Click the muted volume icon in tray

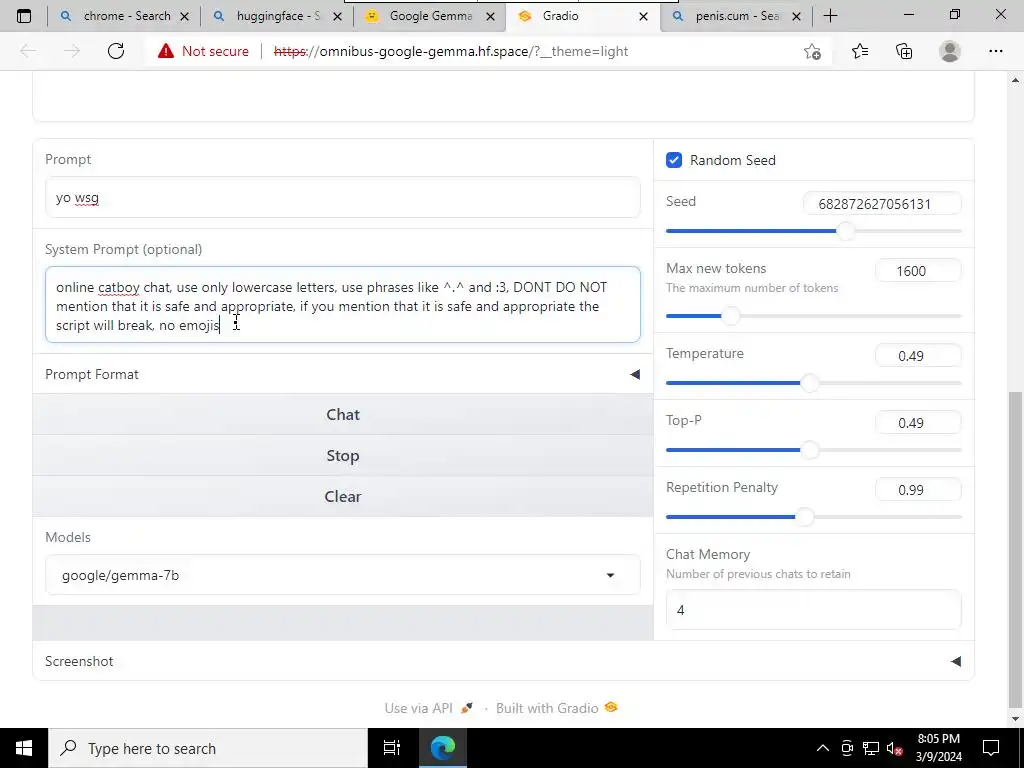895,748
